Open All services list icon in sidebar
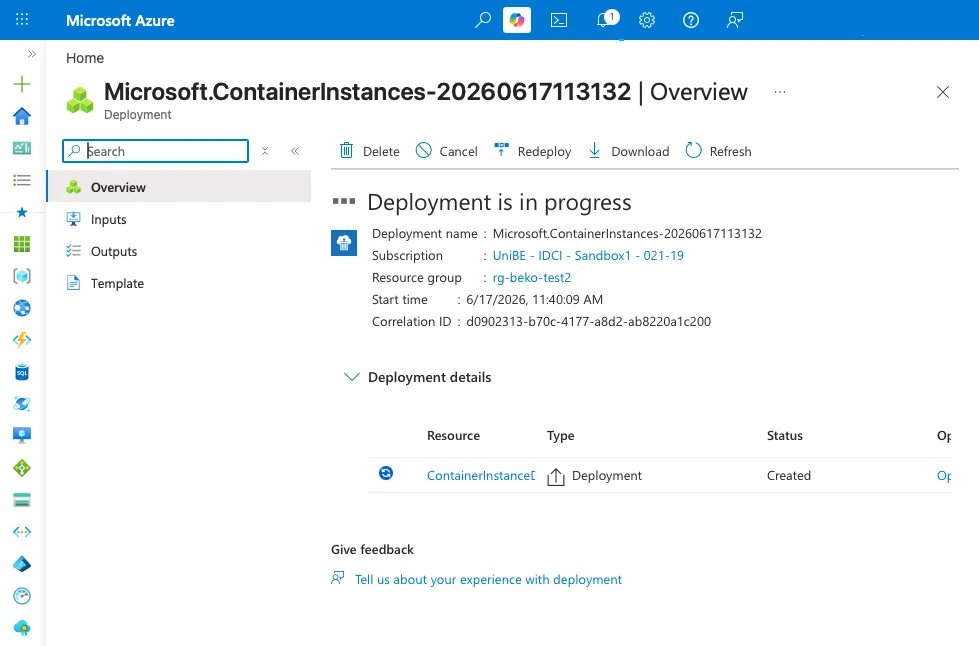The width and height of the screenshot is (979, 646). click(x=22, y=180)
